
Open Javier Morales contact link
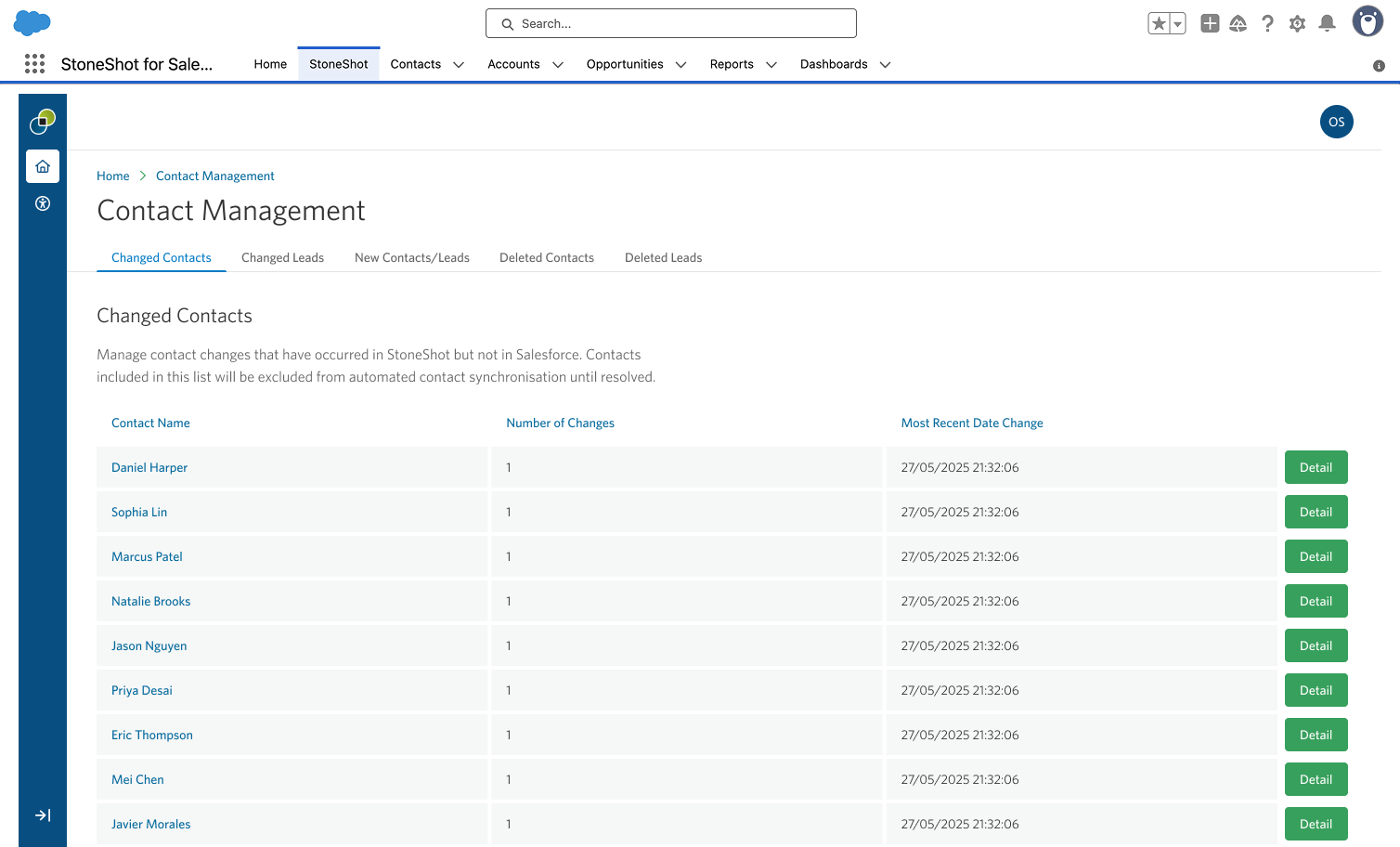click(151, 824)
